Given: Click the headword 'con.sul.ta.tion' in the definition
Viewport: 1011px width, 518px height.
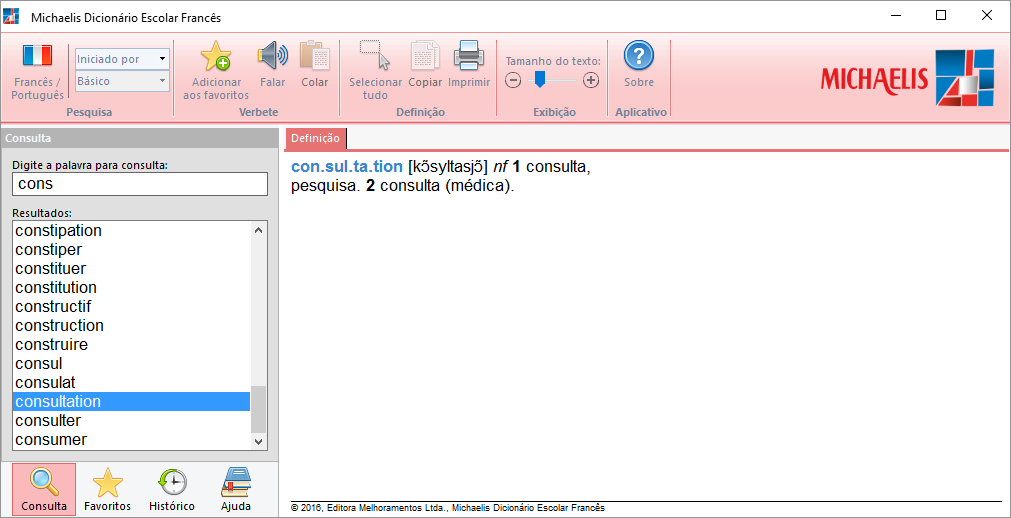Looking at the screenshot, I should coord(347,167).
